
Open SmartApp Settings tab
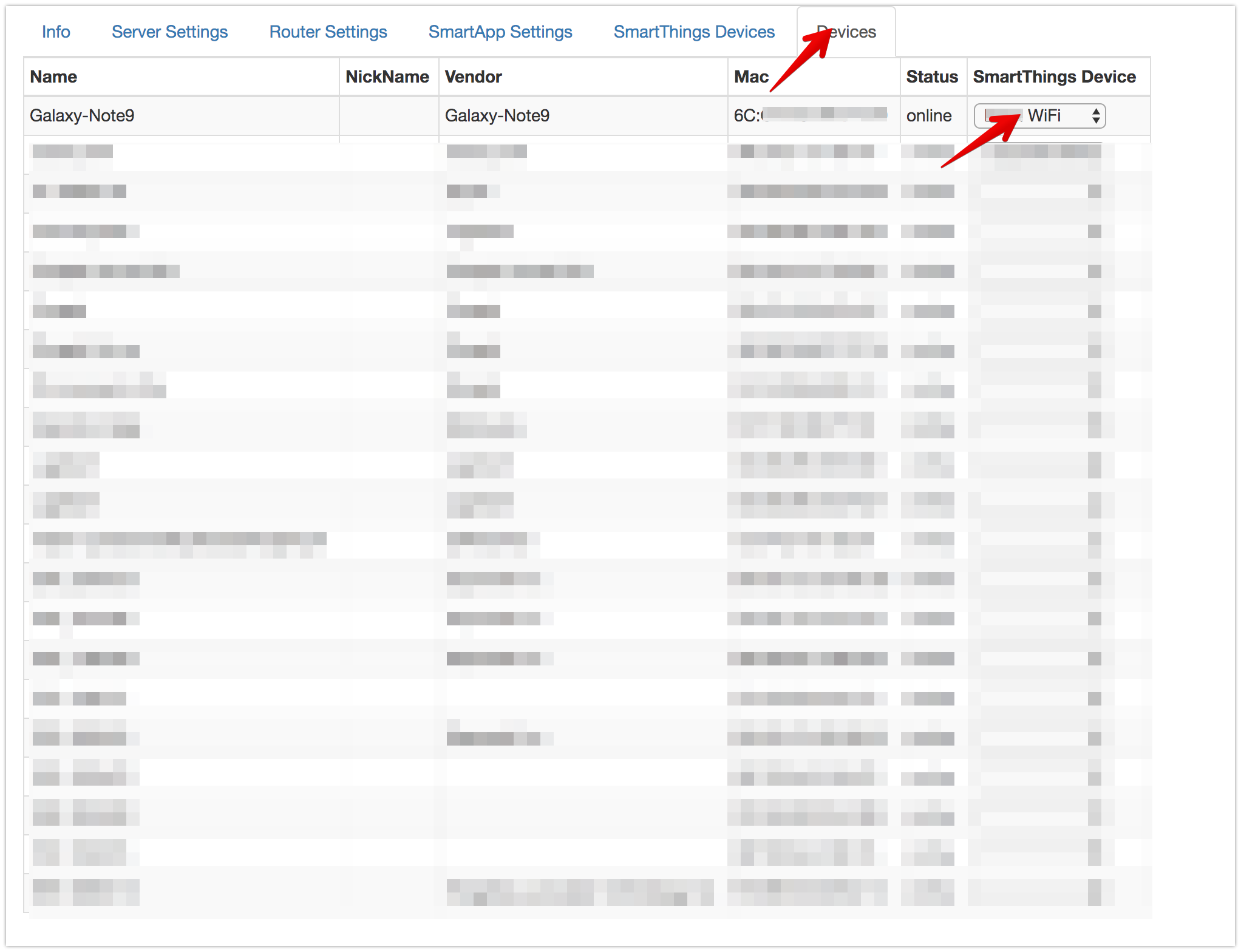coord(500,32)
